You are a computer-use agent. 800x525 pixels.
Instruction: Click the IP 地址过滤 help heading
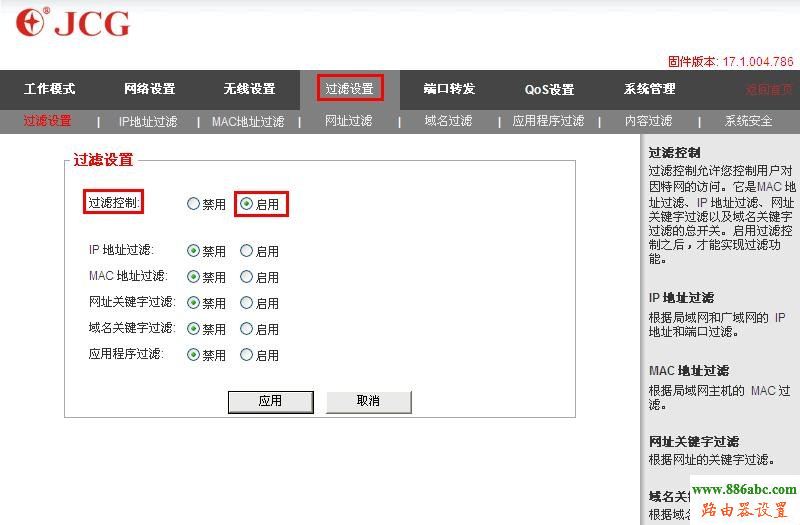[x=681, y=297]
